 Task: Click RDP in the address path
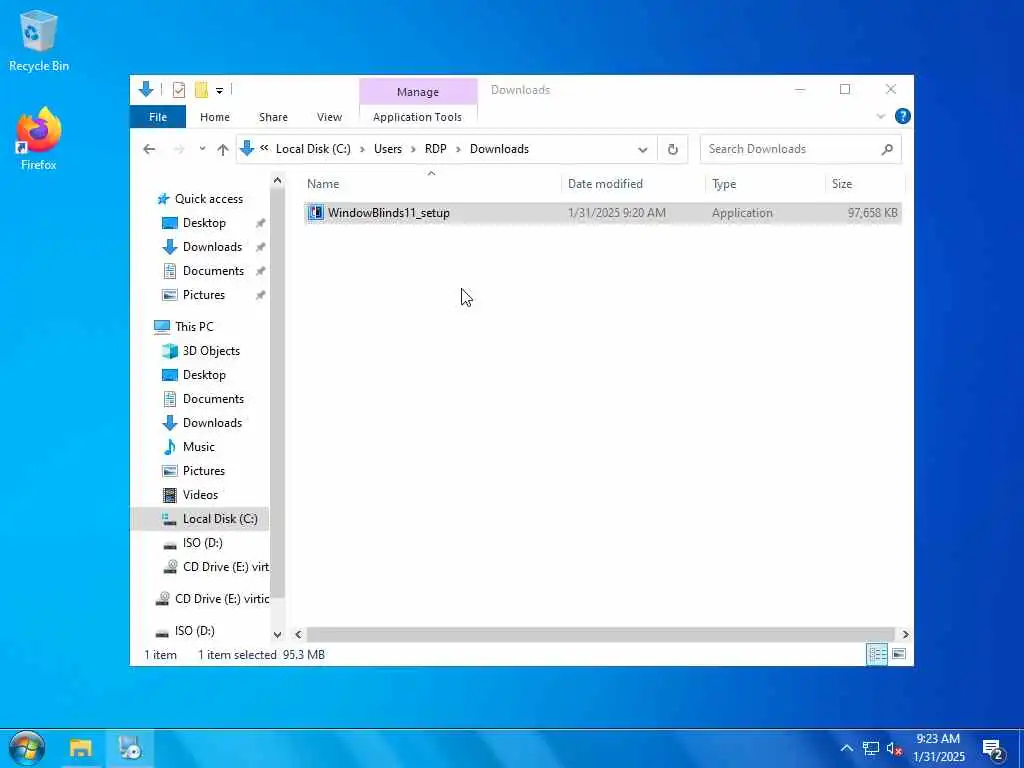click(436, 149)
